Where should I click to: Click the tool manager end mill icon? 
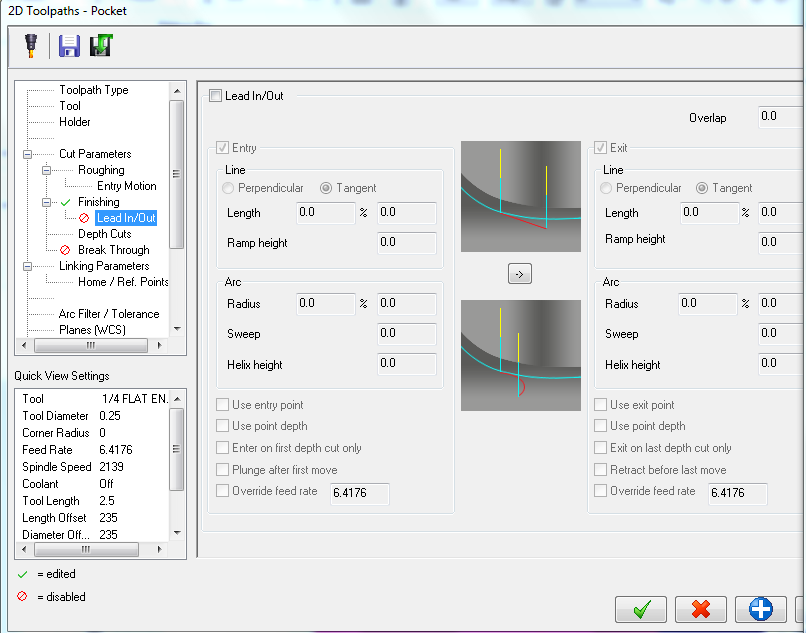click(x=30, y=46)
